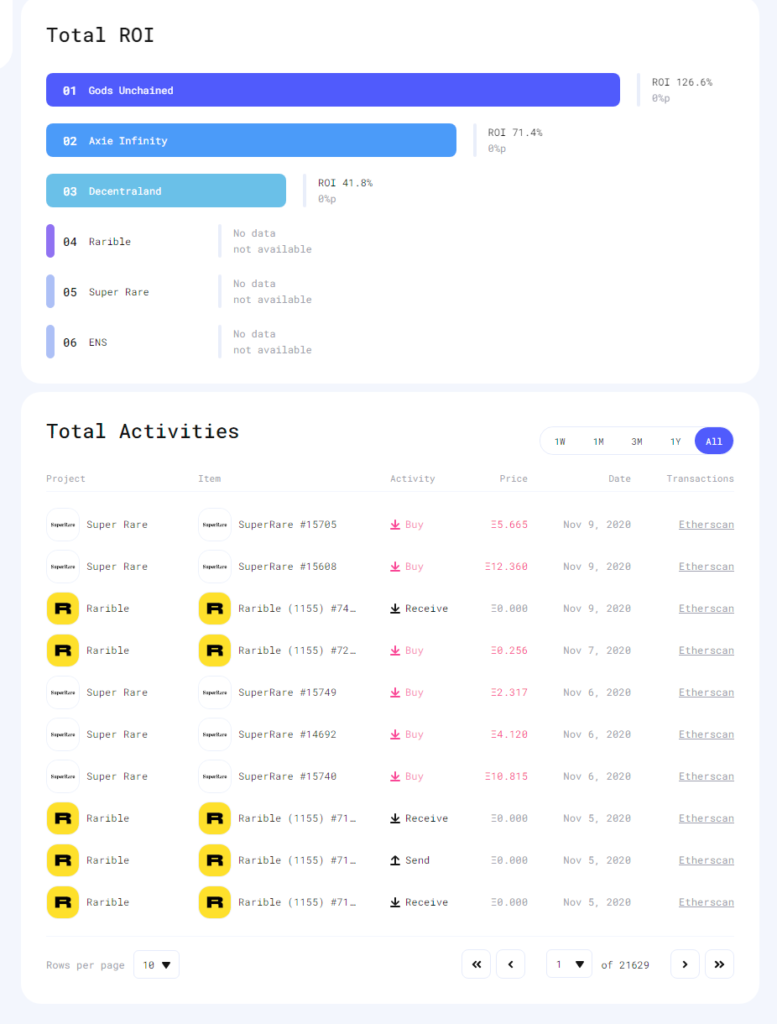777x1024 pixels.
Task: Click the Date column header
Action: tap(620, 479)
